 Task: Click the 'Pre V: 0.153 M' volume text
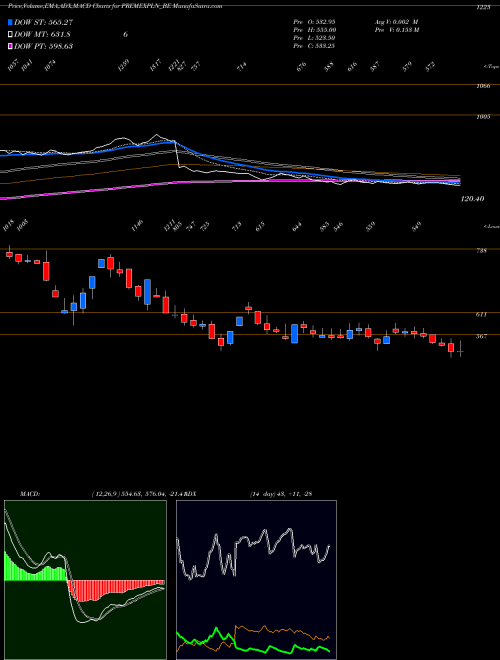click(x=397, y=30)
